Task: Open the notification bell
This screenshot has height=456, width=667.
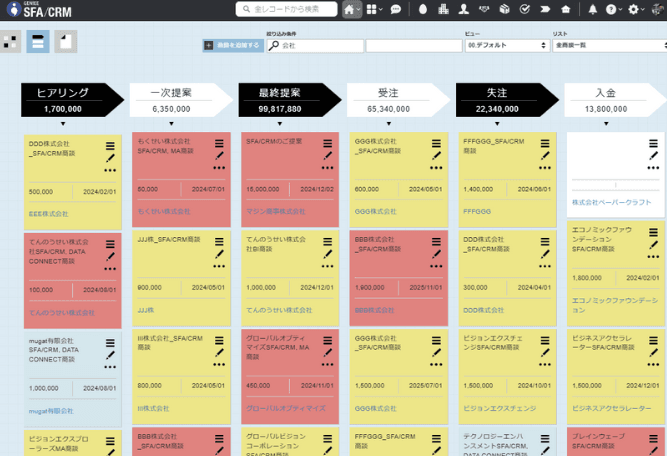Action: [593, 9]
